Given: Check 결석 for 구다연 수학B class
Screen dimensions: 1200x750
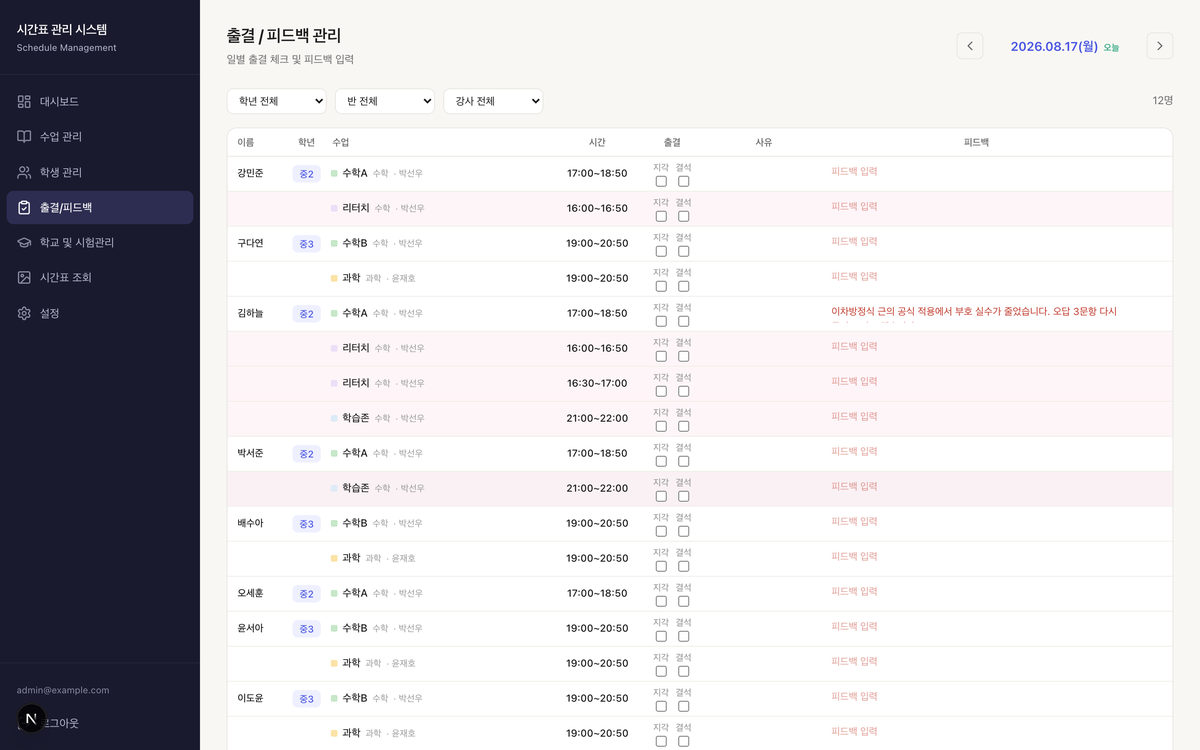Looking at the screenshot, I should point(683,251).
